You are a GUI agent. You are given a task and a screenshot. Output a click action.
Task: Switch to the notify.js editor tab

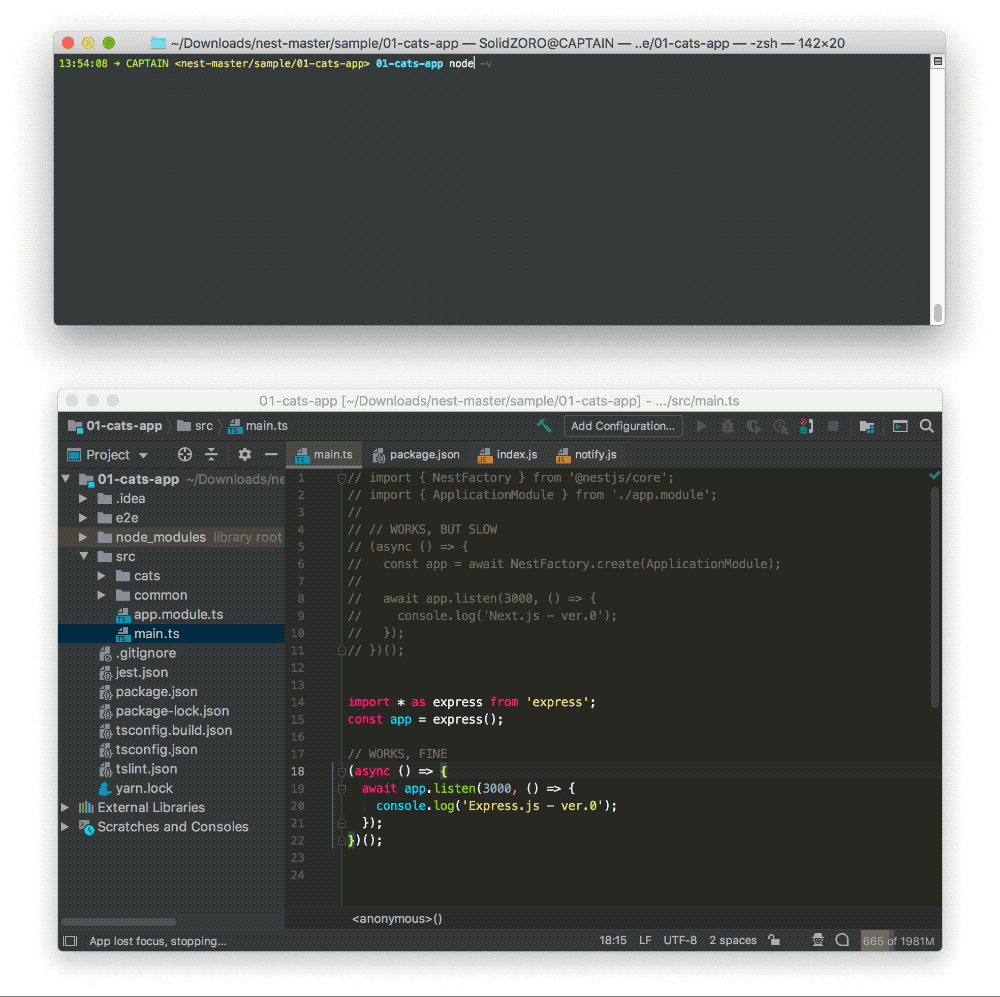click(x=586, y=454)
